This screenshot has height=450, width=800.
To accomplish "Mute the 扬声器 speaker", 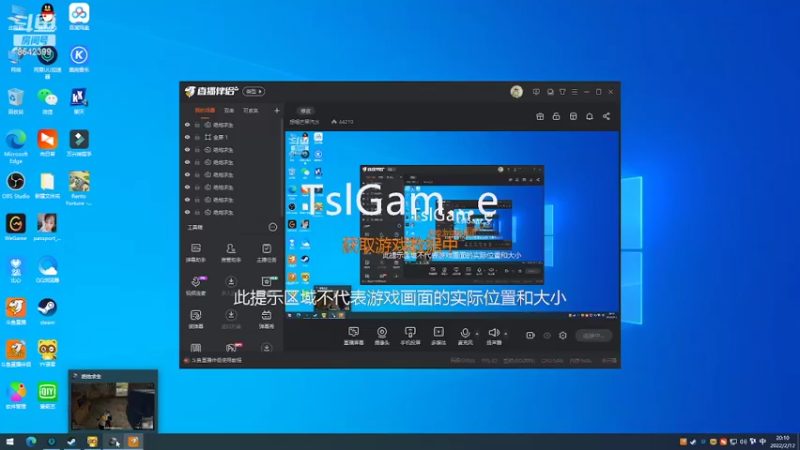I will coord(493,336).
